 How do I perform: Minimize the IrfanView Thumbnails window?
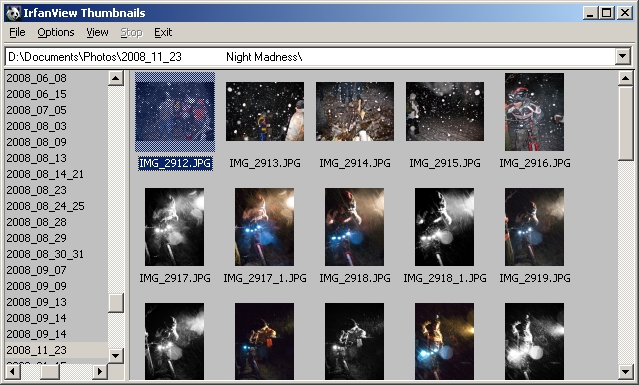click(590, 13)
